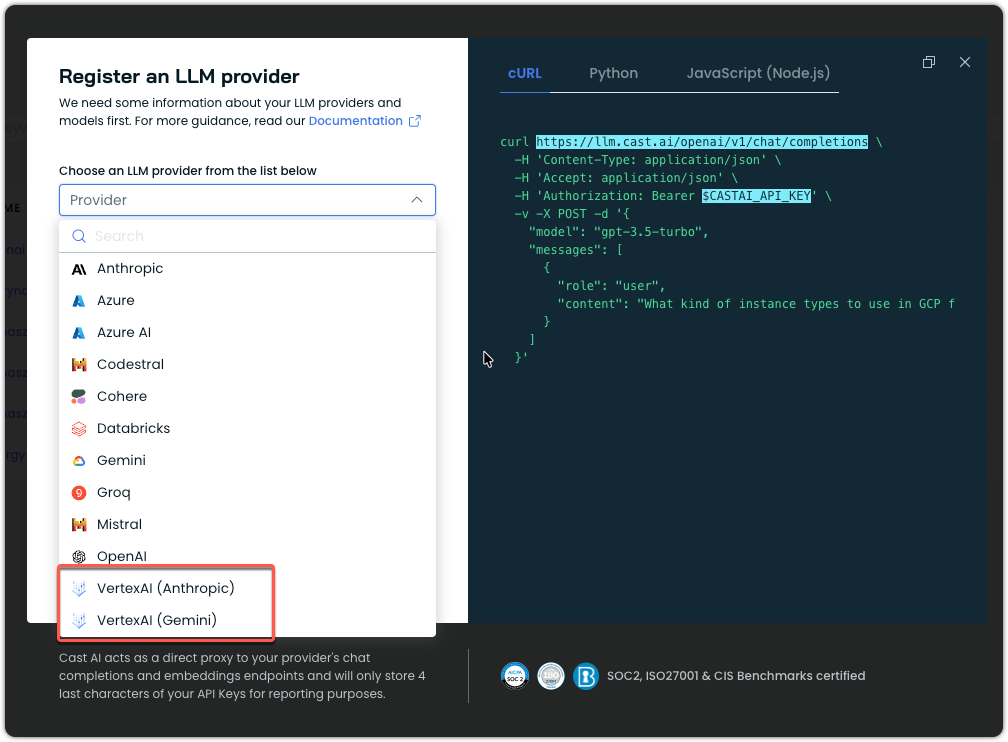Image resolution: width=1008 pixels, height=742 pixels.
Task: Click the Gemini logo icon
Action: point(78,461)
